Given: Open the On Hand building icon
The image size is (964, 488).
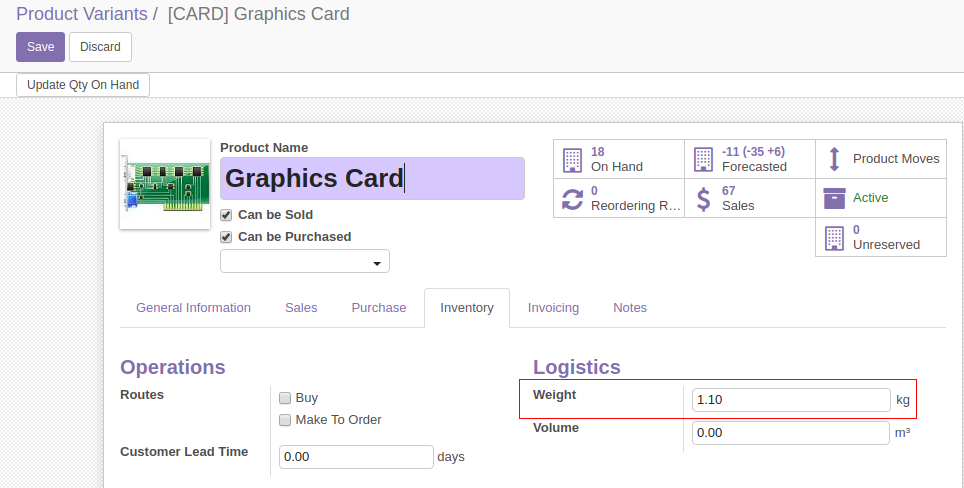Looking at the screenshot, I should coord(572,159).
